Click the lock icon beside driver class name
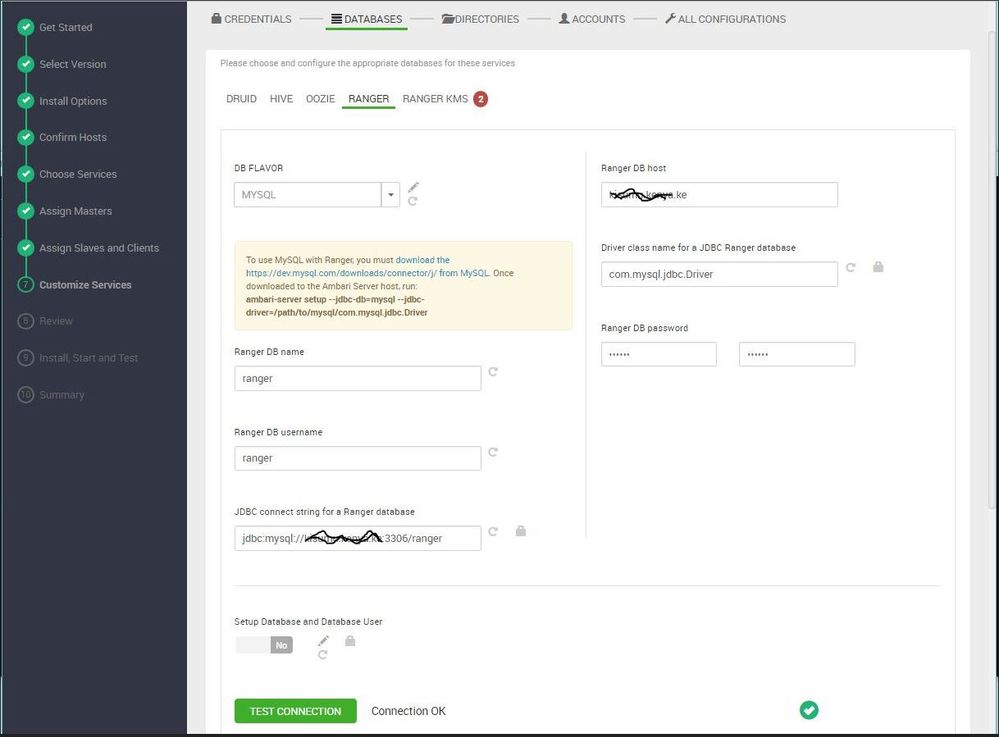This screenshot has width=999, height=737. [878, 267]
